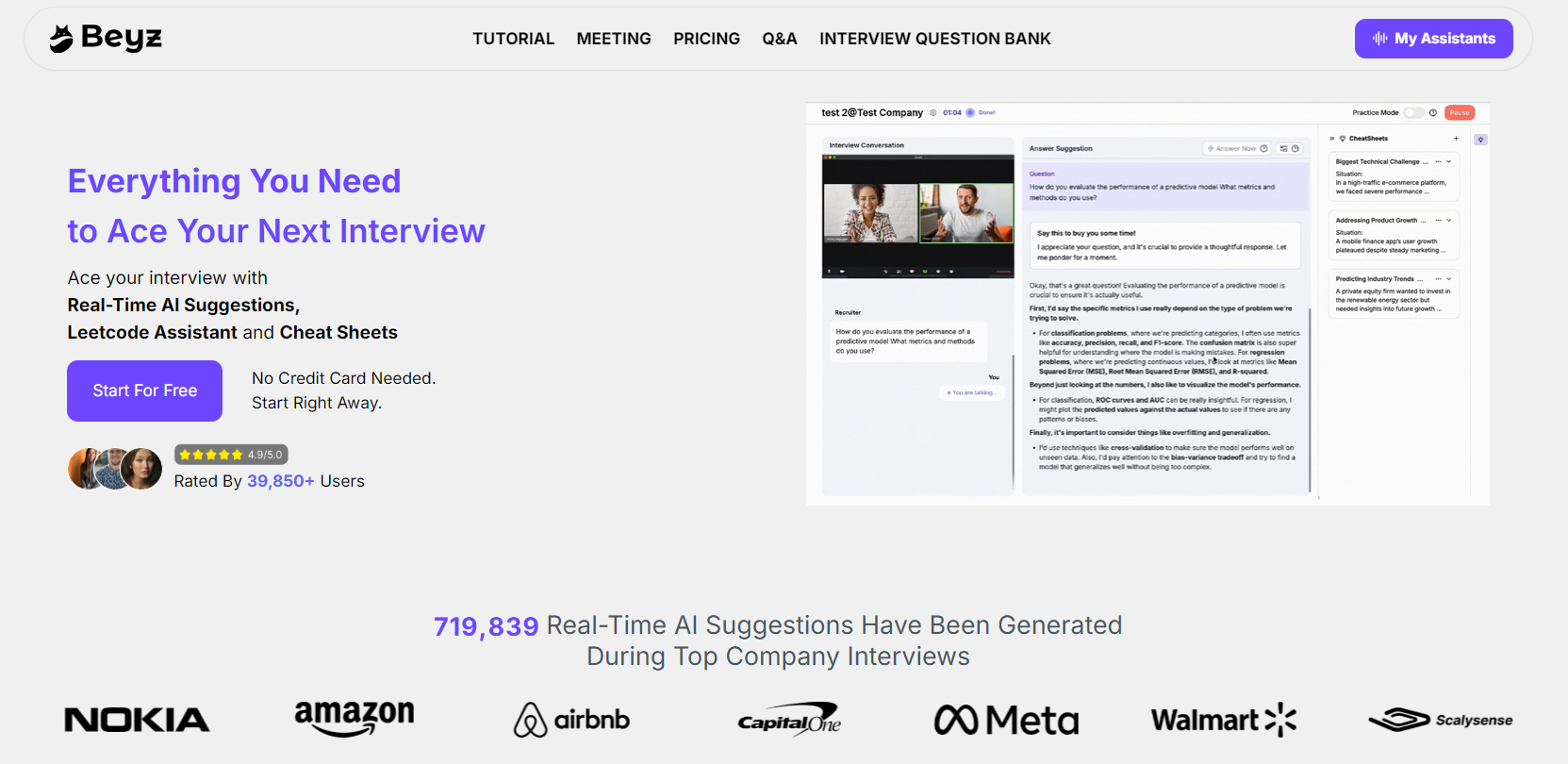Open the TUTORIAL menu item

point(513,39)
